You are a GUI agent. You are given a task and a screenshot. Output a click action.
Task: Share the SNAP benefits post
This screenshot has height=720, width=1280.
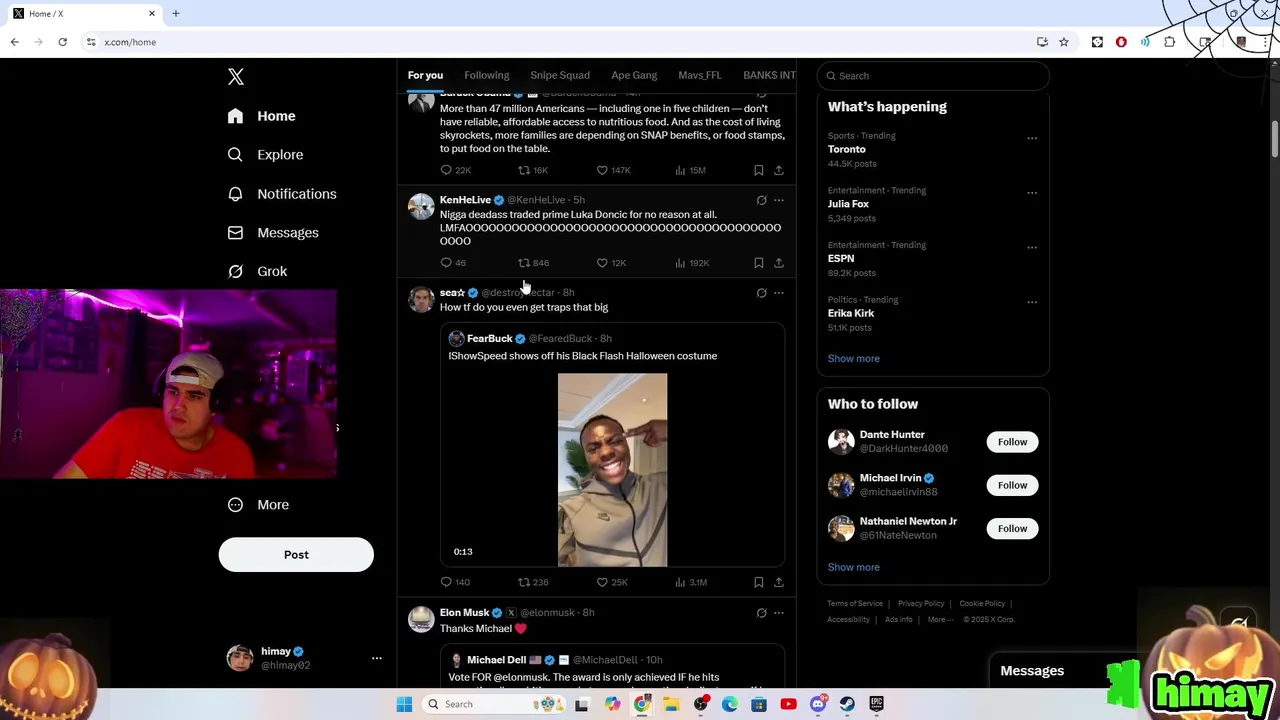(x=779, y=170)
